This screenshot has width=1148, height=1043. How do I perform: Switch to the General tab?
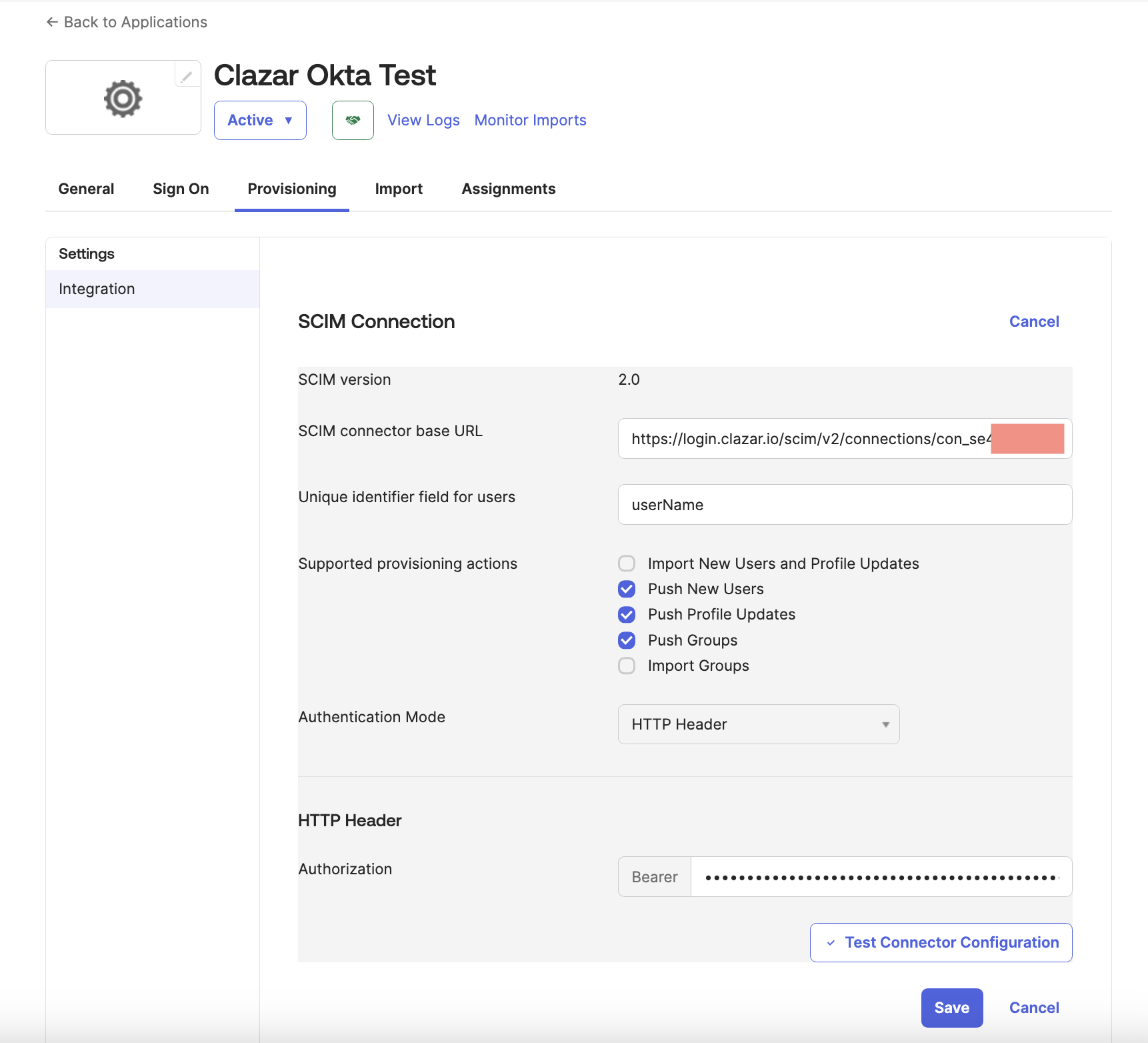[86, 189]
